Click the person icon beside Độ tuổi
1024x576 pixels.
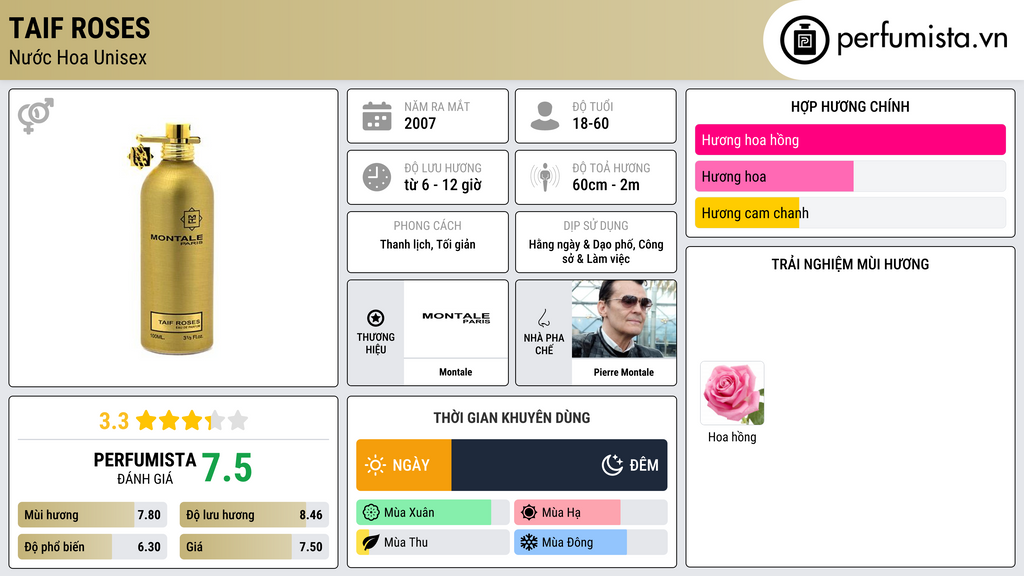(x=545, y=116)
